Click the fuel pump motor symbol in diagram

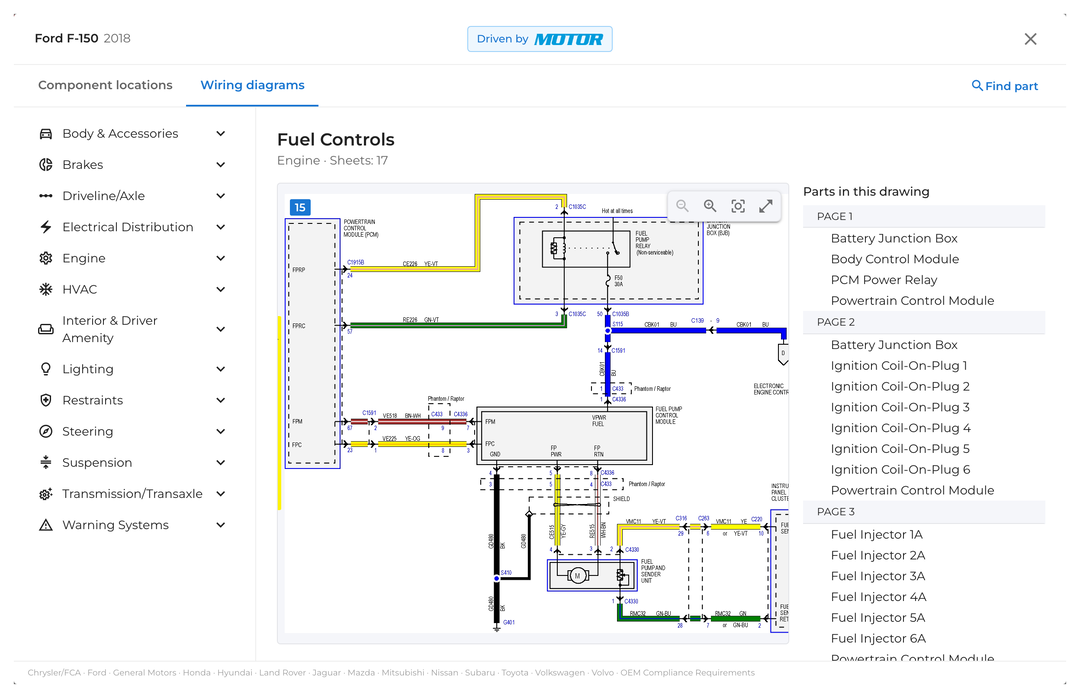pyautogui.click(x=578, y=575)
